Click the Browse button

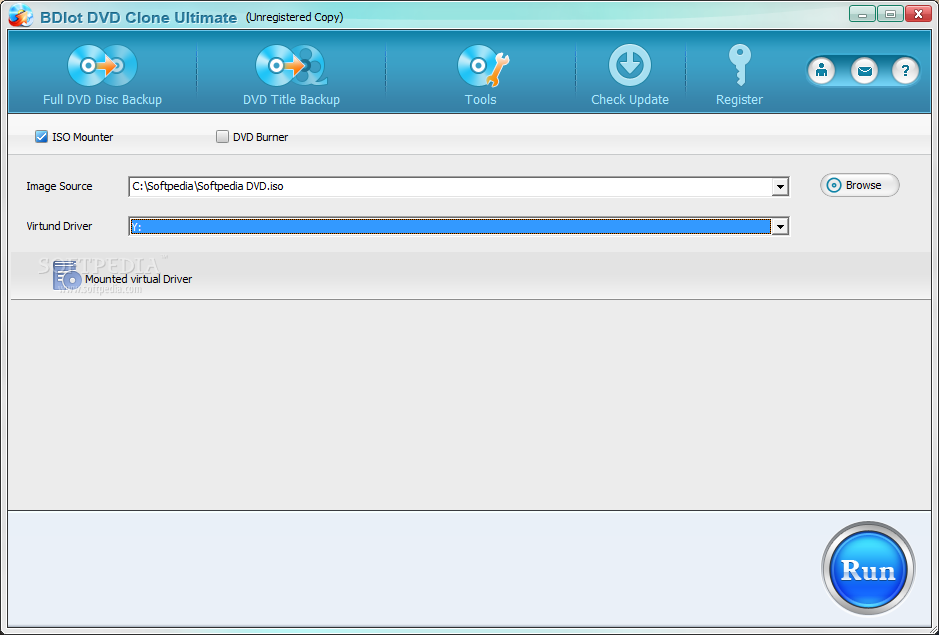[x=859, y=185]
